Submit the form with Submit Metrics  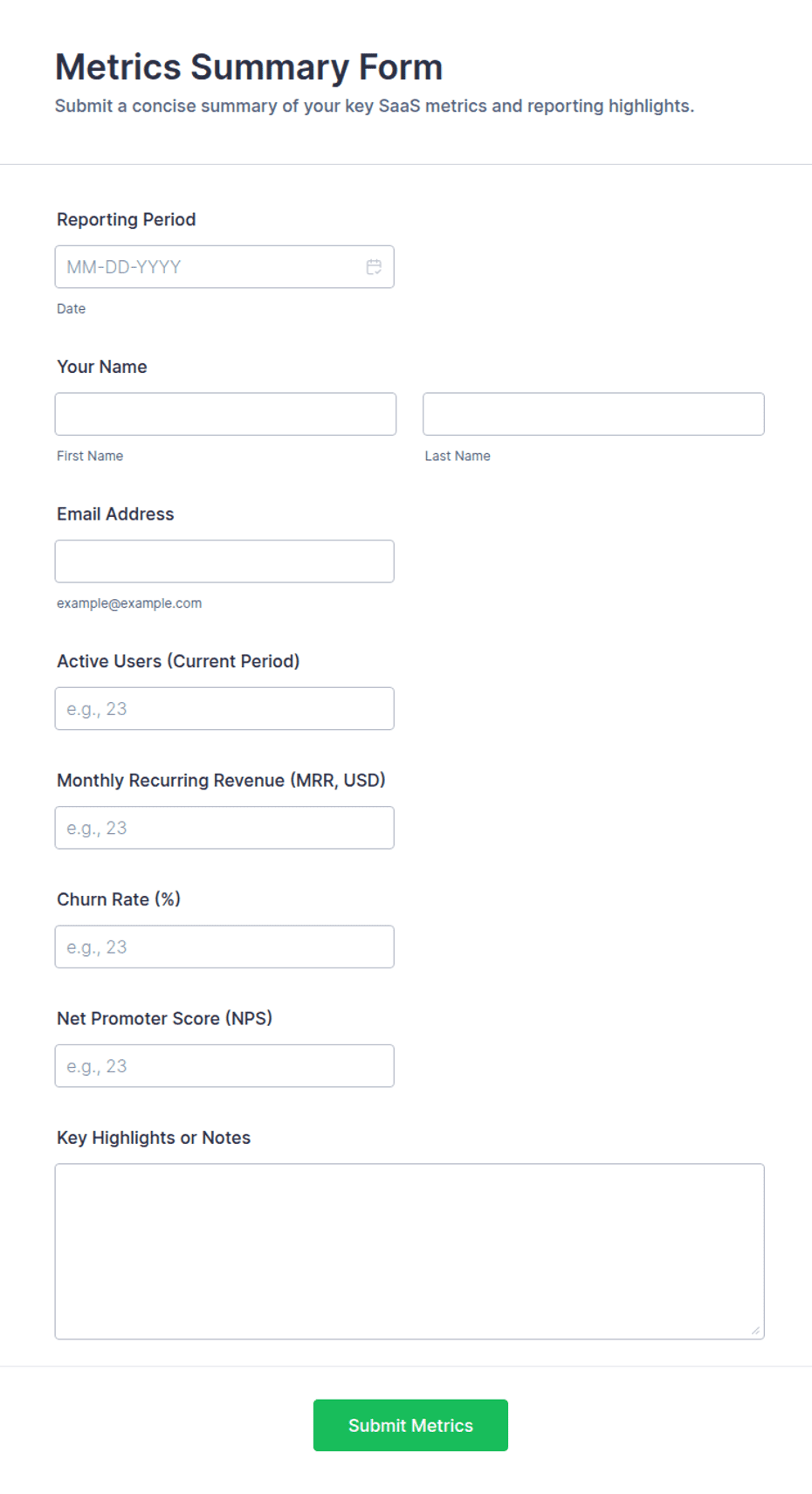point(410,1425)
